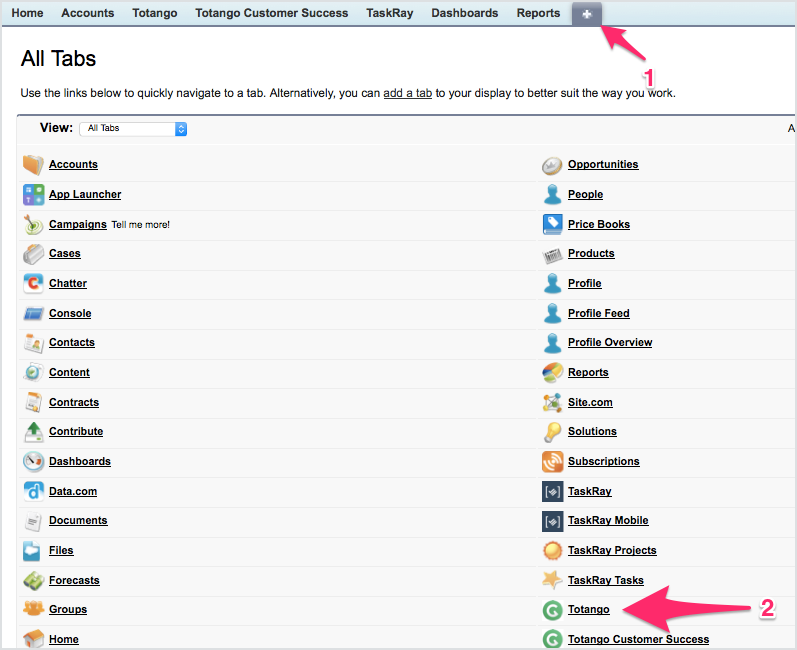Open the Profile link
This screenshot has width=797, height=650.
(585, 284)
